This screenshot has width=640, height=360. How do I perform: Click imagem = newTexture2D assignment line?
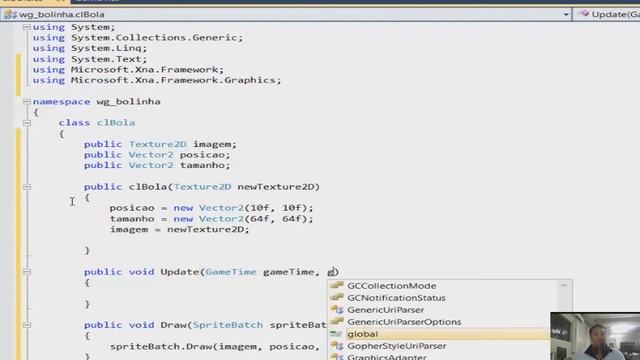[180, 229]
